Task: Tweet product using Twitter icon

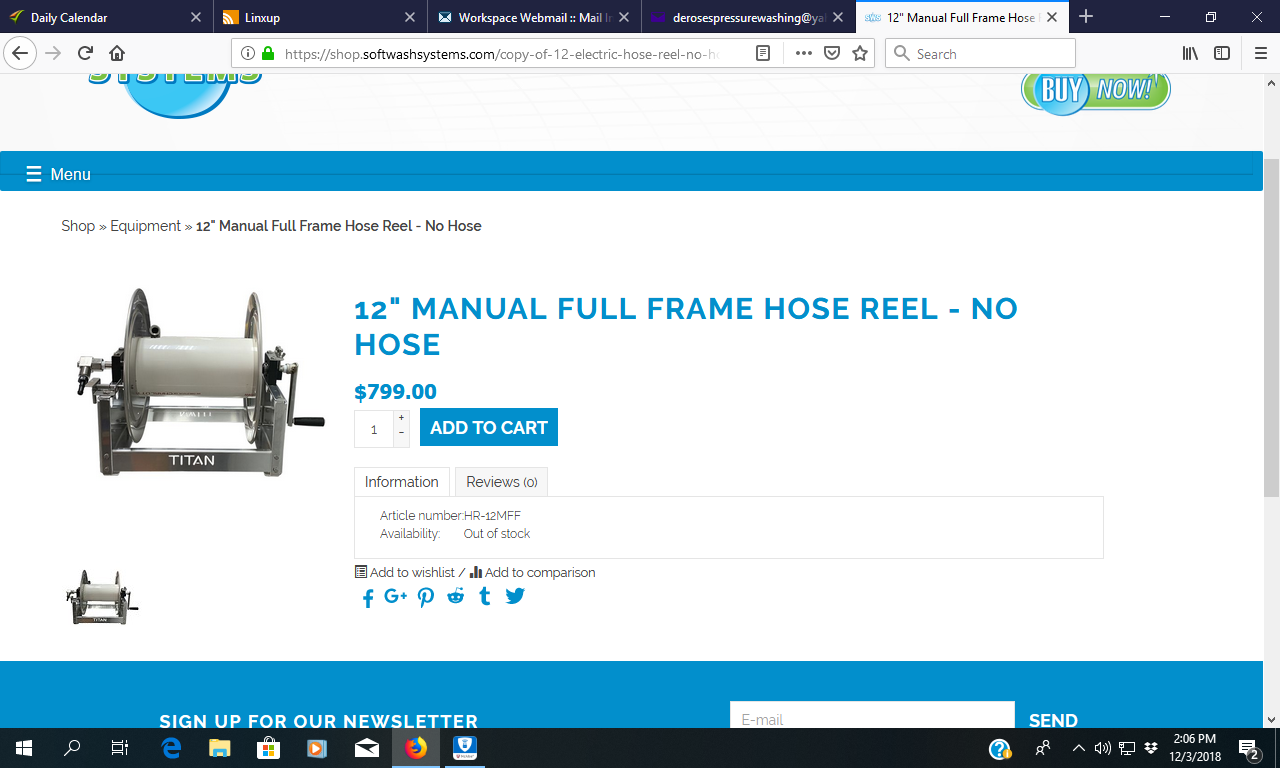Action: pyautogui.click(x=515, y=596)
